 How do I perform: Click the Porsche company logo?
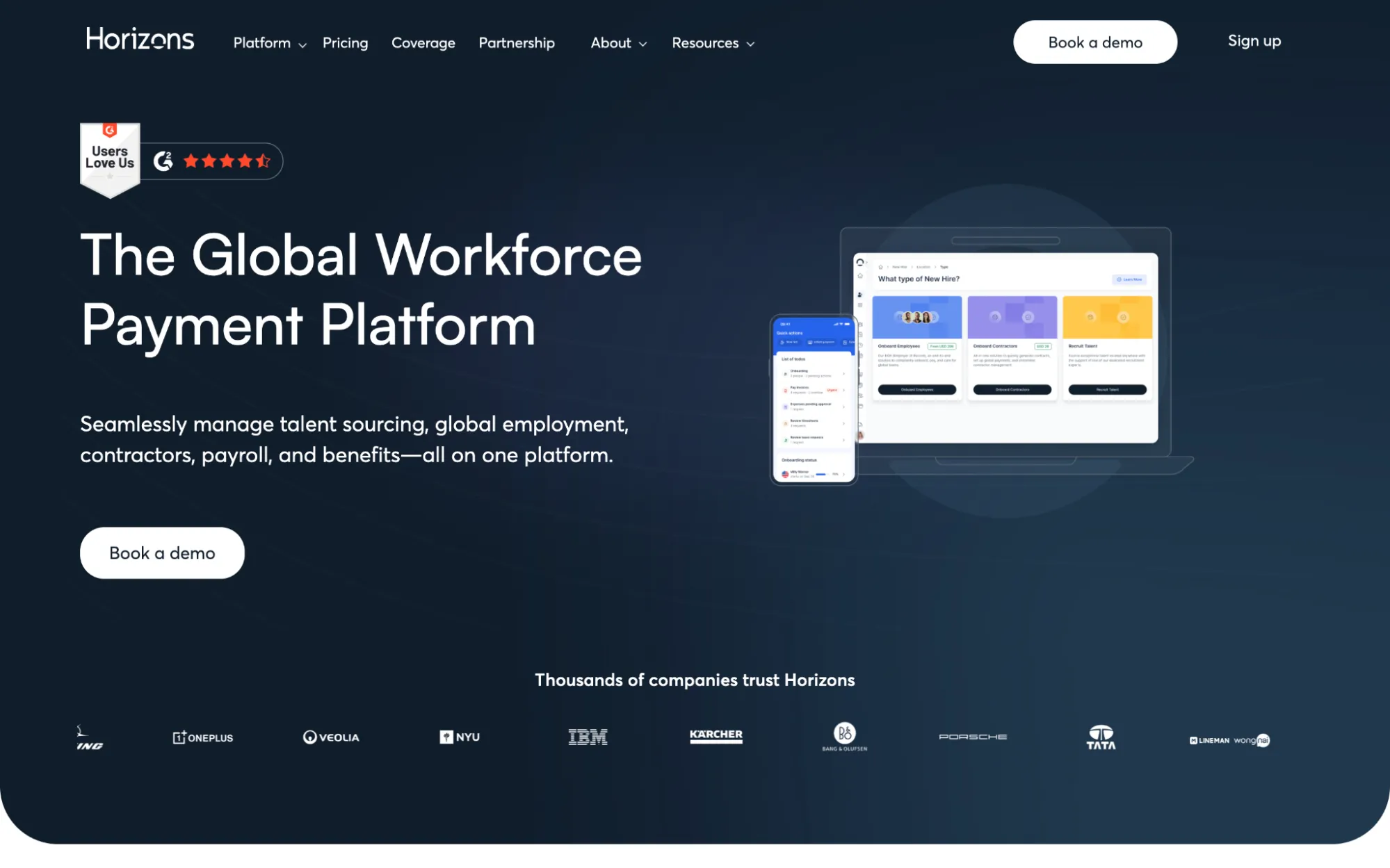point(973,737)
